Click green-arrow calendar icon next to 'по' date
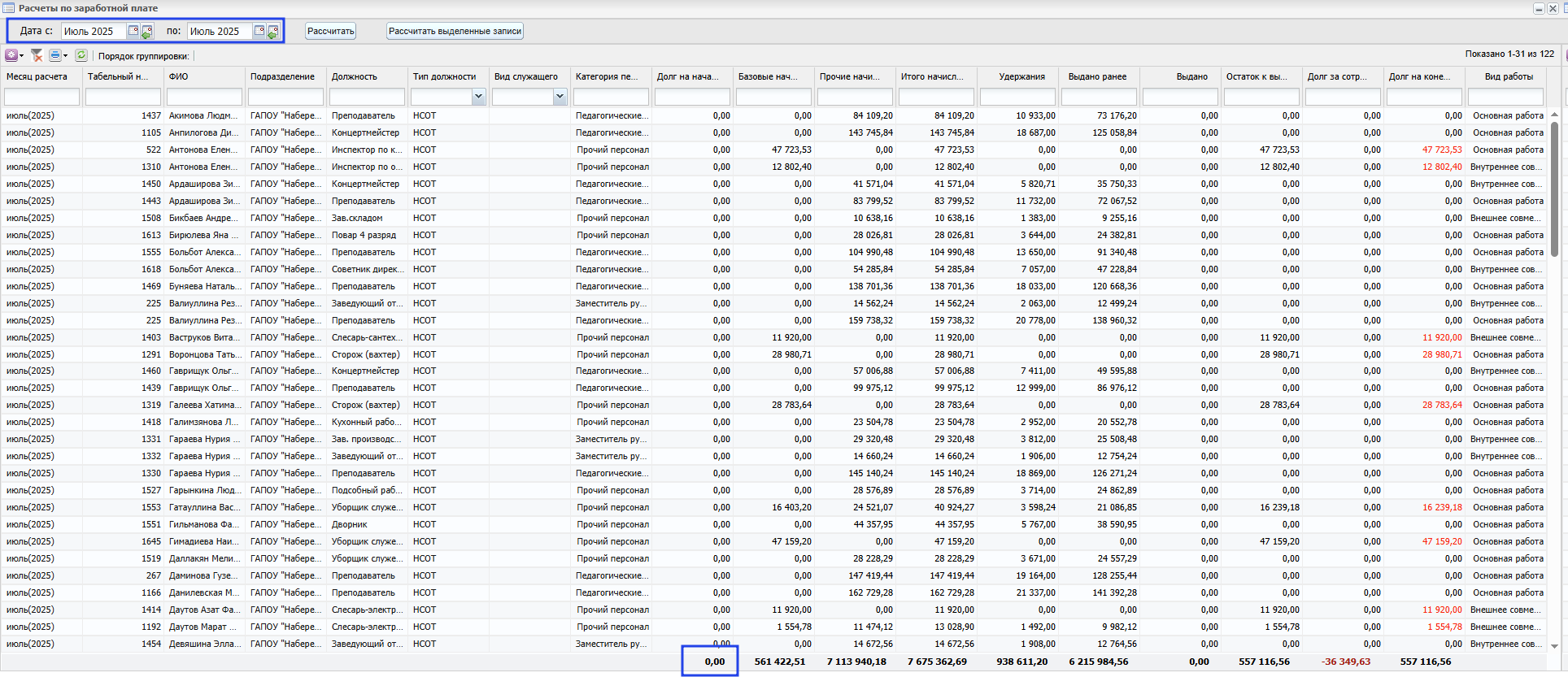This screenshot has height=677, width=1568. 273,32
